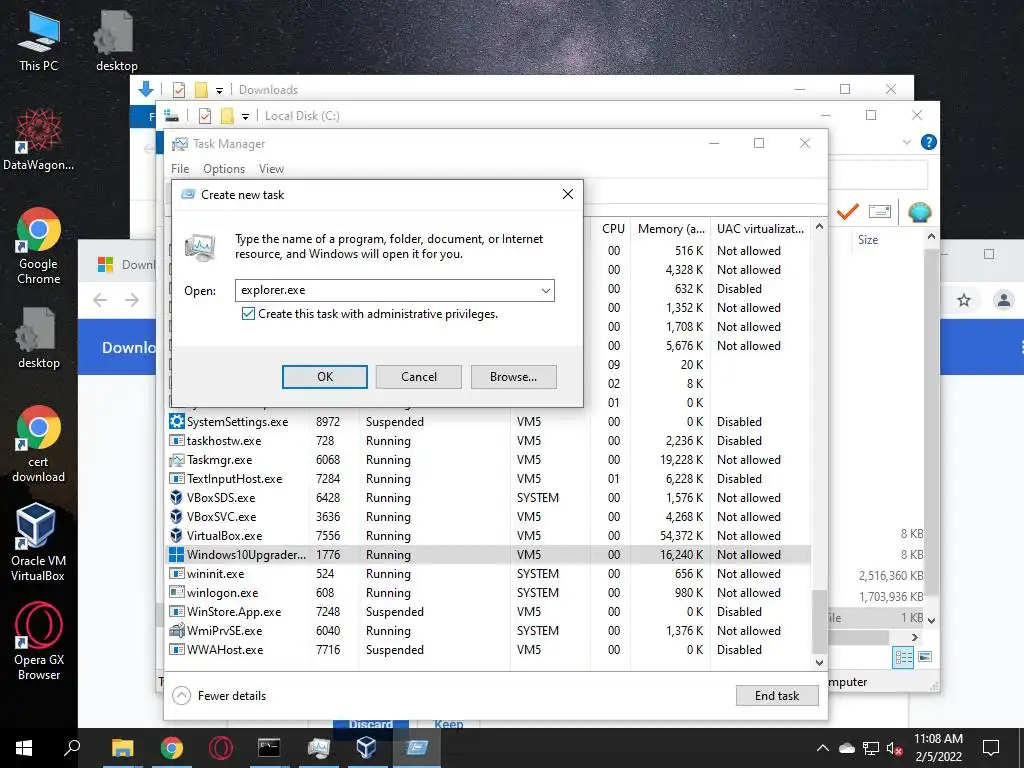Viewport: 1024px width, 768px height.
Task: Sort by CPU column header
Action: click(613, 229)
